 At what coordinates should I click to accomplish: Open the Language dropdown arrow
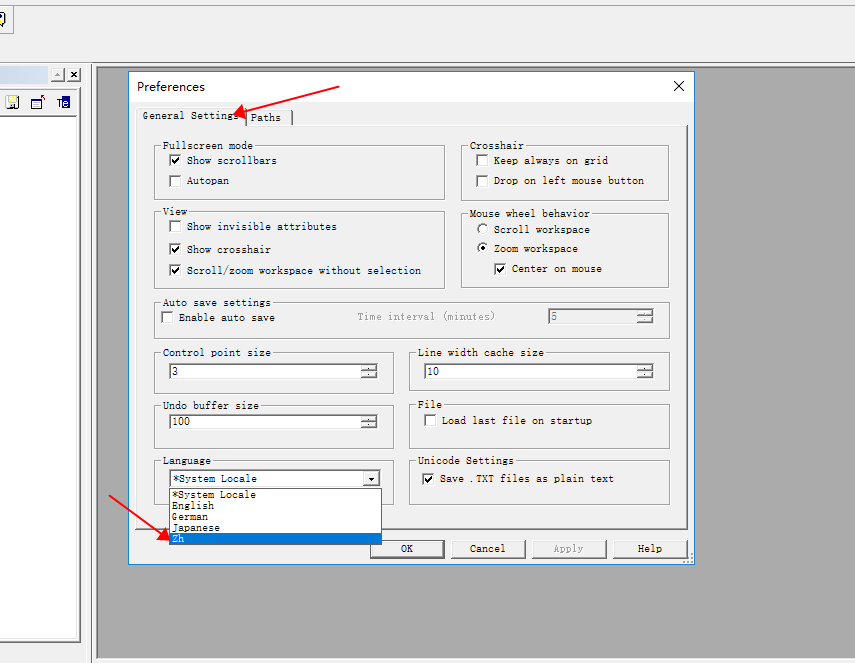pos(371,479)
